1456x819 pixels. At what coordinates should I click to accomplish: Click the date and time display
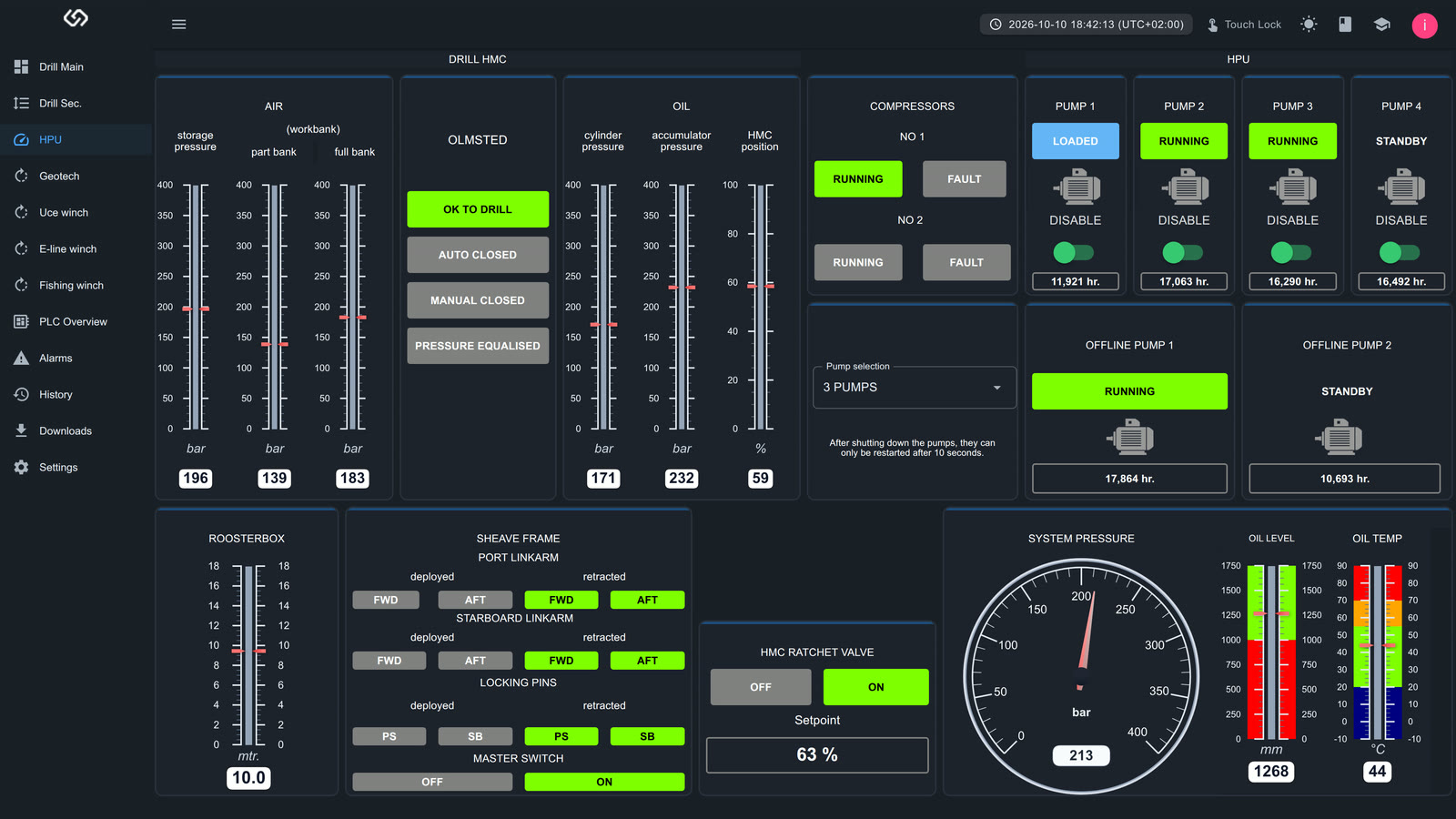coord(1087,25)
